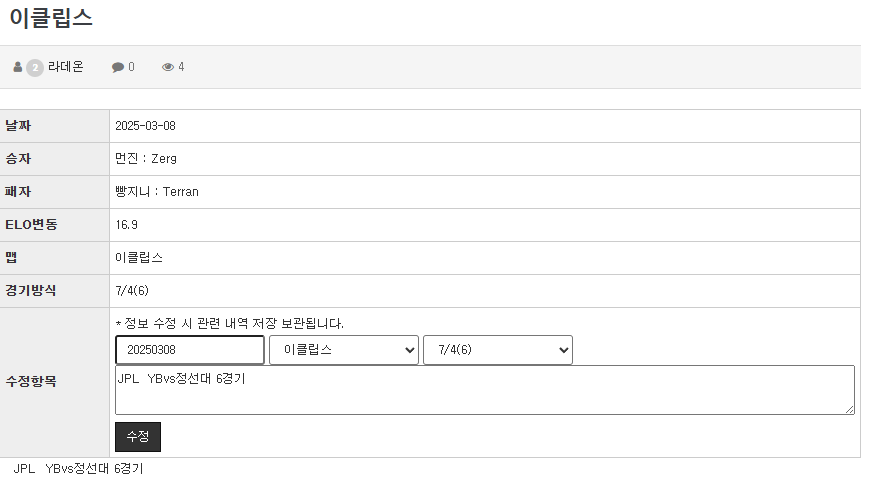The image size is (869, 481).
Task: Click the 수정 submit button
Action: click(x=138, y=437)
